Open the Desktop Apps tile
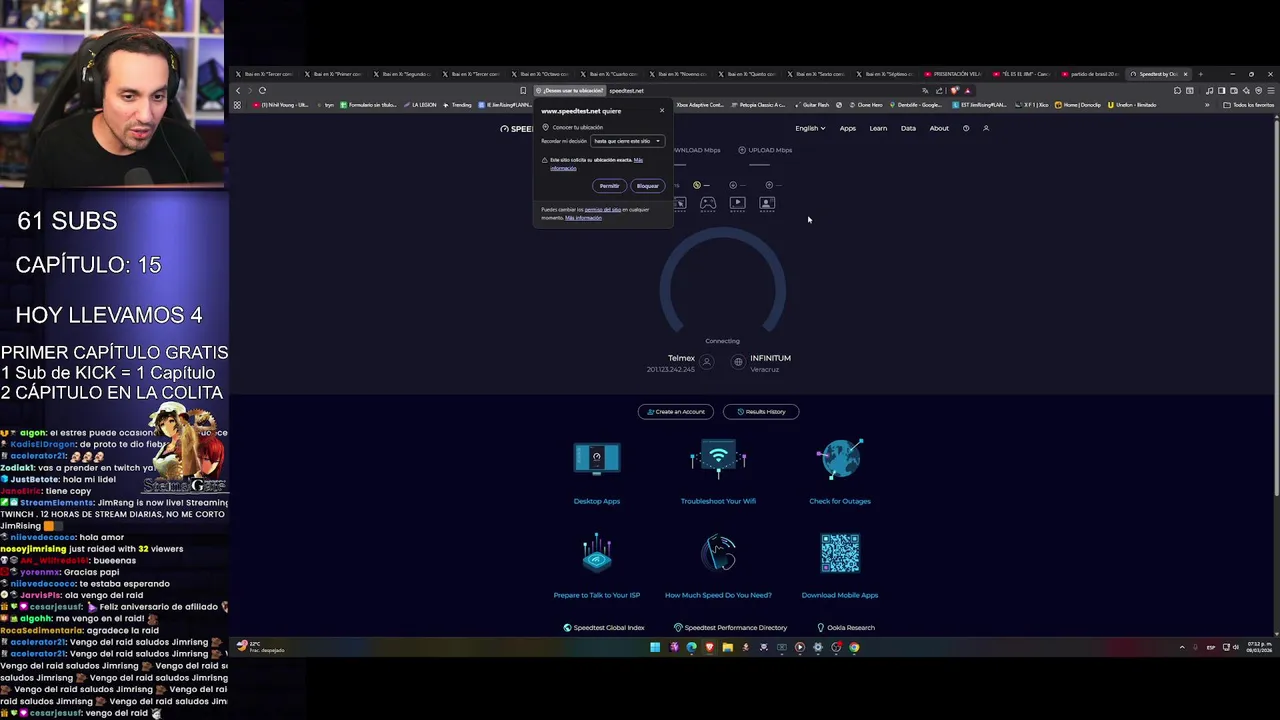Viewport: 1280px width, 720px height. (x=597, y=473)
